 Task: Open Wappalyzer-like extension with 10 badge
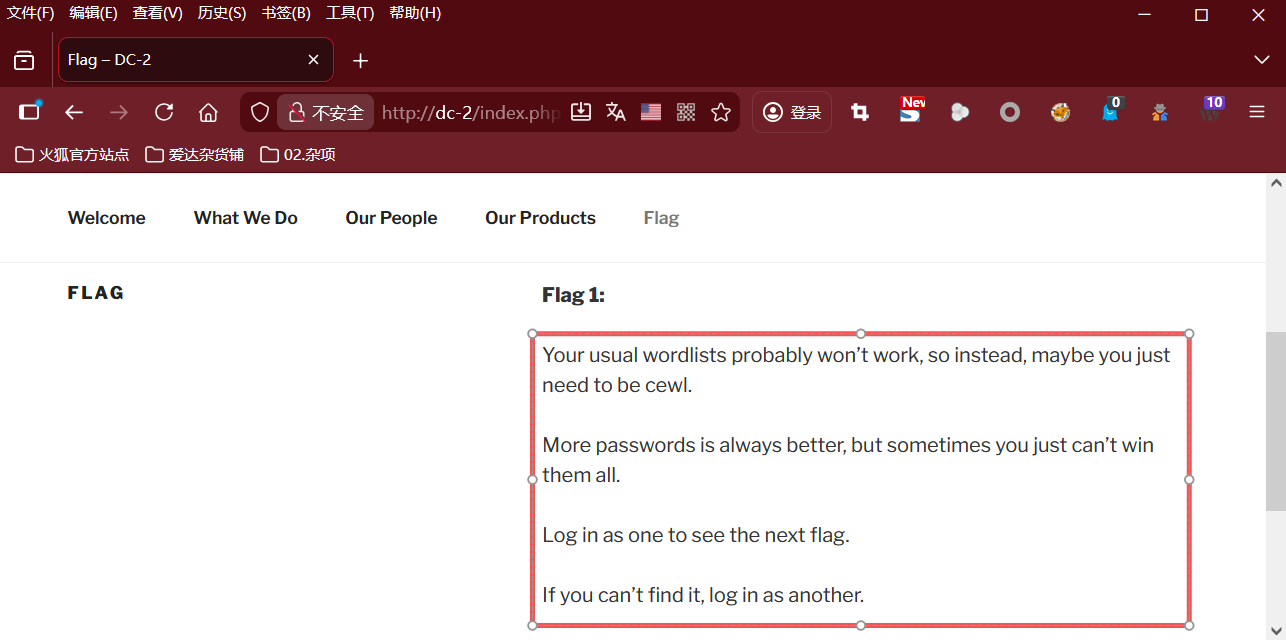[1211, 111]
